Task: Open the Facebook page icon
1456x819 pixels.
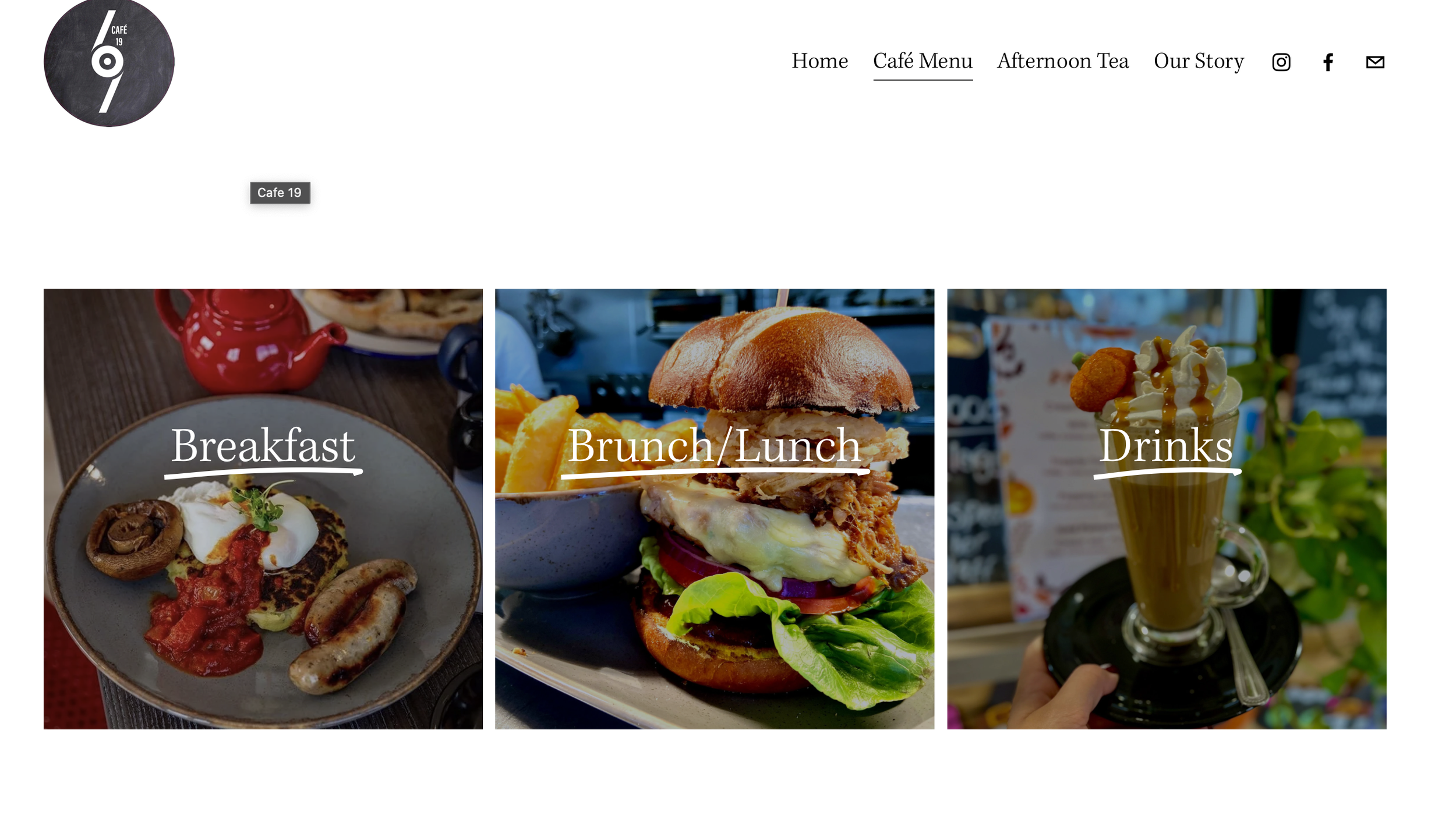Action: (1328, 62)
